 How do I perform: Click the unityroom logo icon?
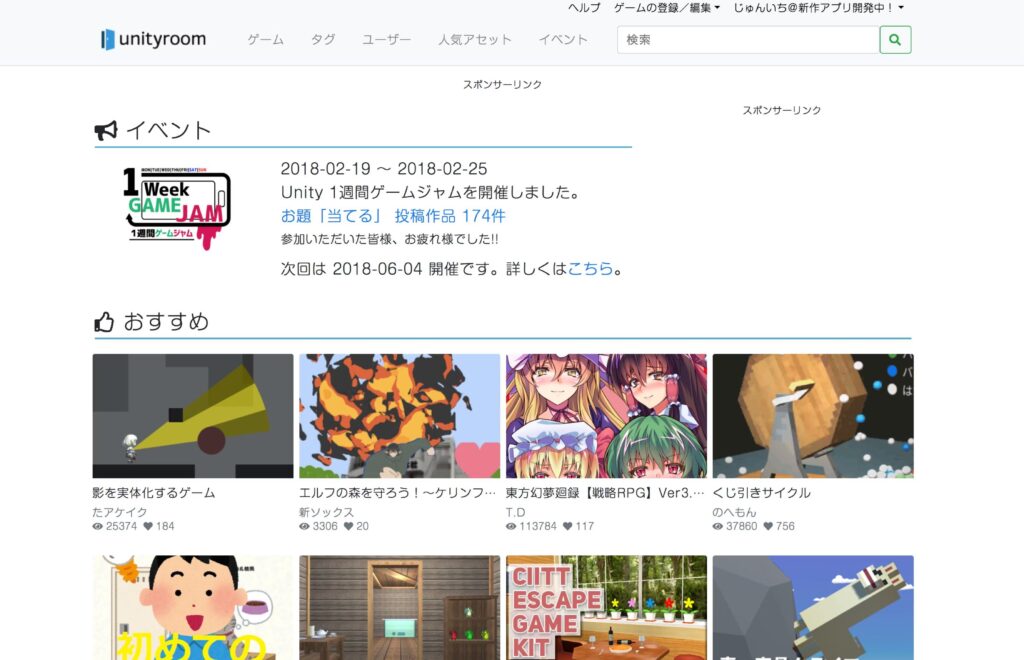(107, 38)
